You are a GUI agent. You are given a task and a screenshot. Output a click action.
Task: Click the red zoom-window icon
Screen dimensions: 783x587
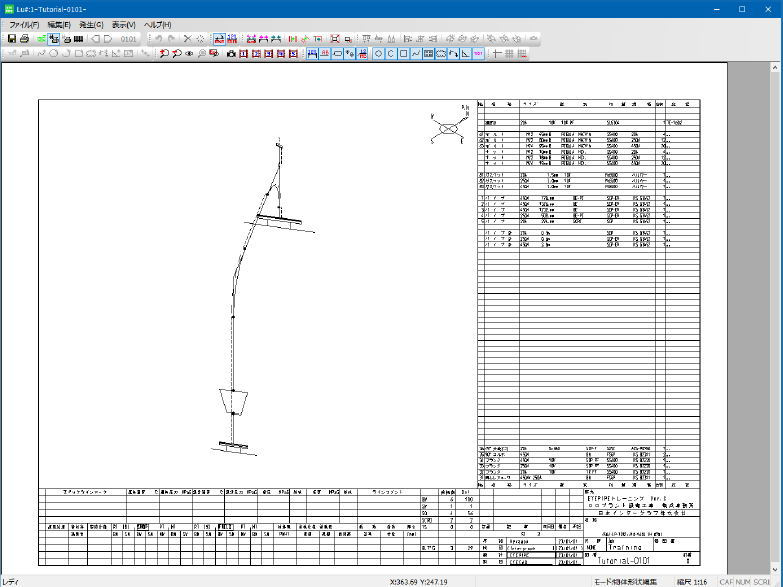(x=214, y=53)
